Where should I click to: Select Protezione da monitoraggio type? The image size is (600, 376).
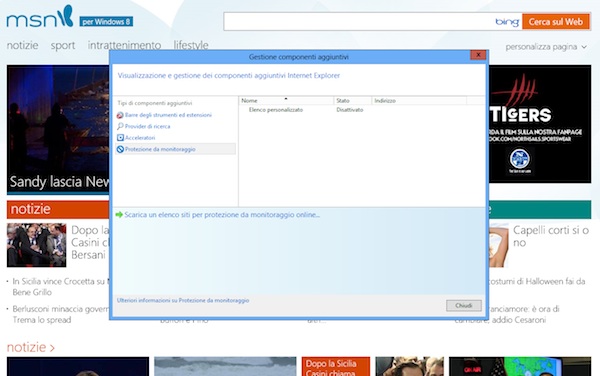[160, 149]
